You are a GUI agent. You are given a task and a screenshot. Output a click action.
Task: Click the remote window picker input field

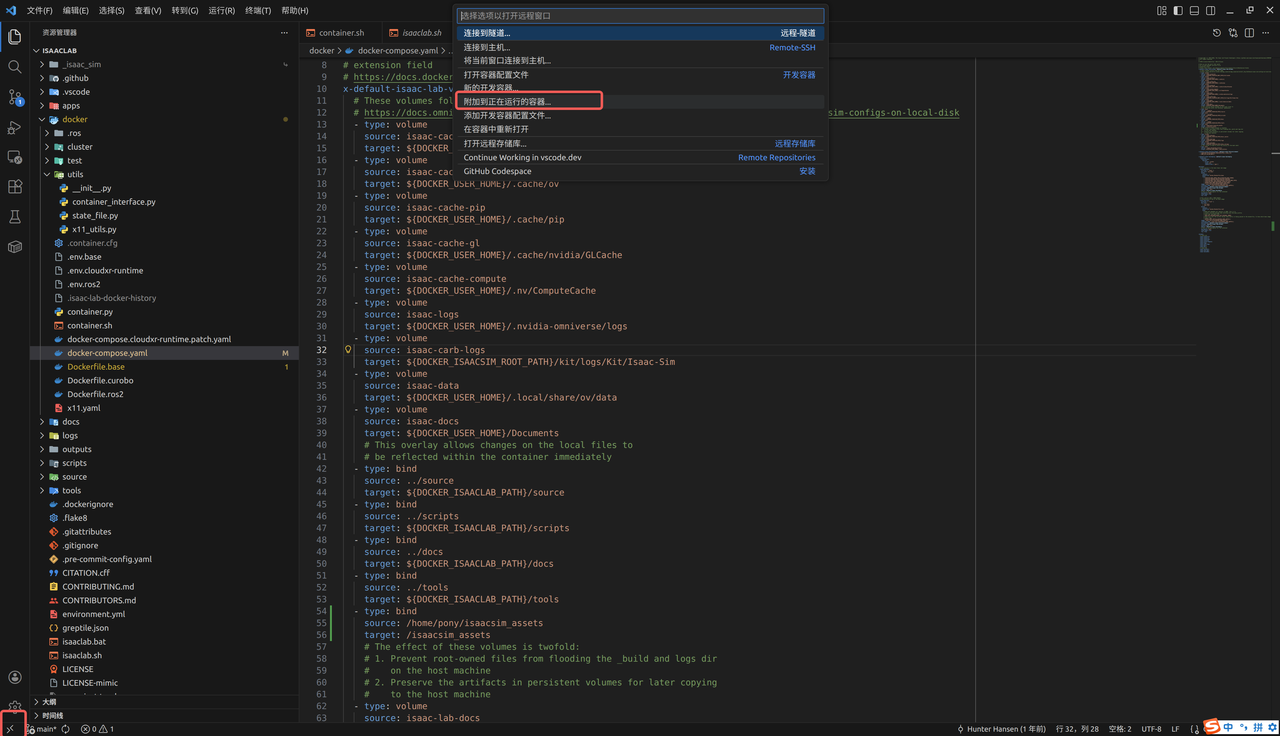[x=640, y=16]
